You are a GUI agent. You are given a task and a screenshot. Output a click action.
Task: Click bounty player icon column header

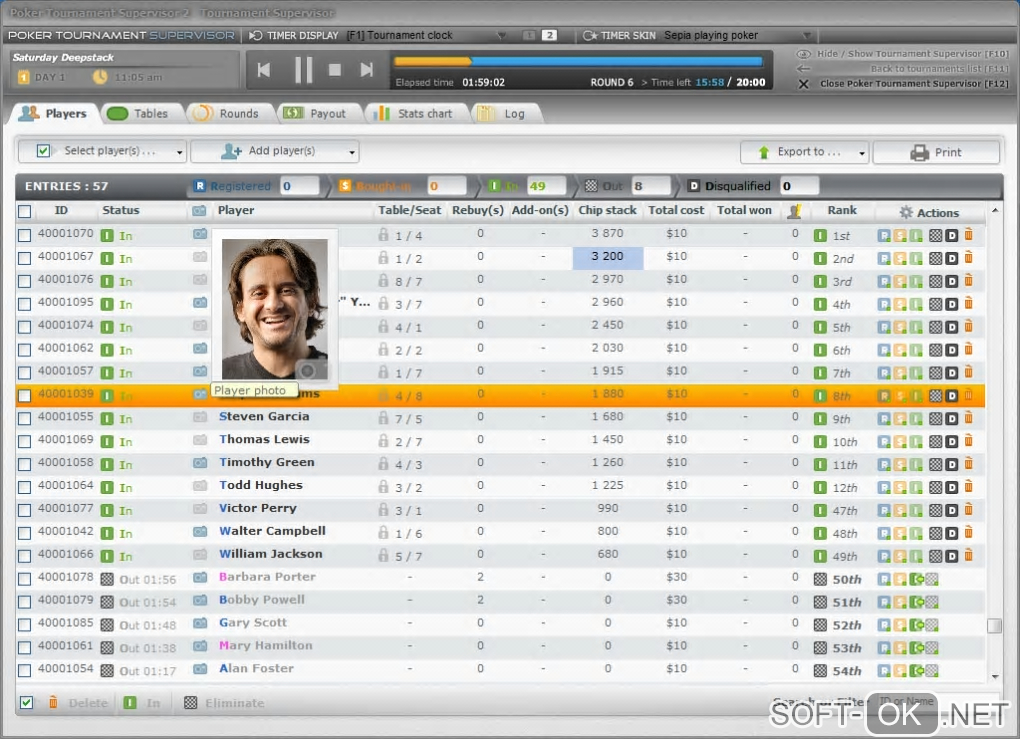click(x=794, y=211)
